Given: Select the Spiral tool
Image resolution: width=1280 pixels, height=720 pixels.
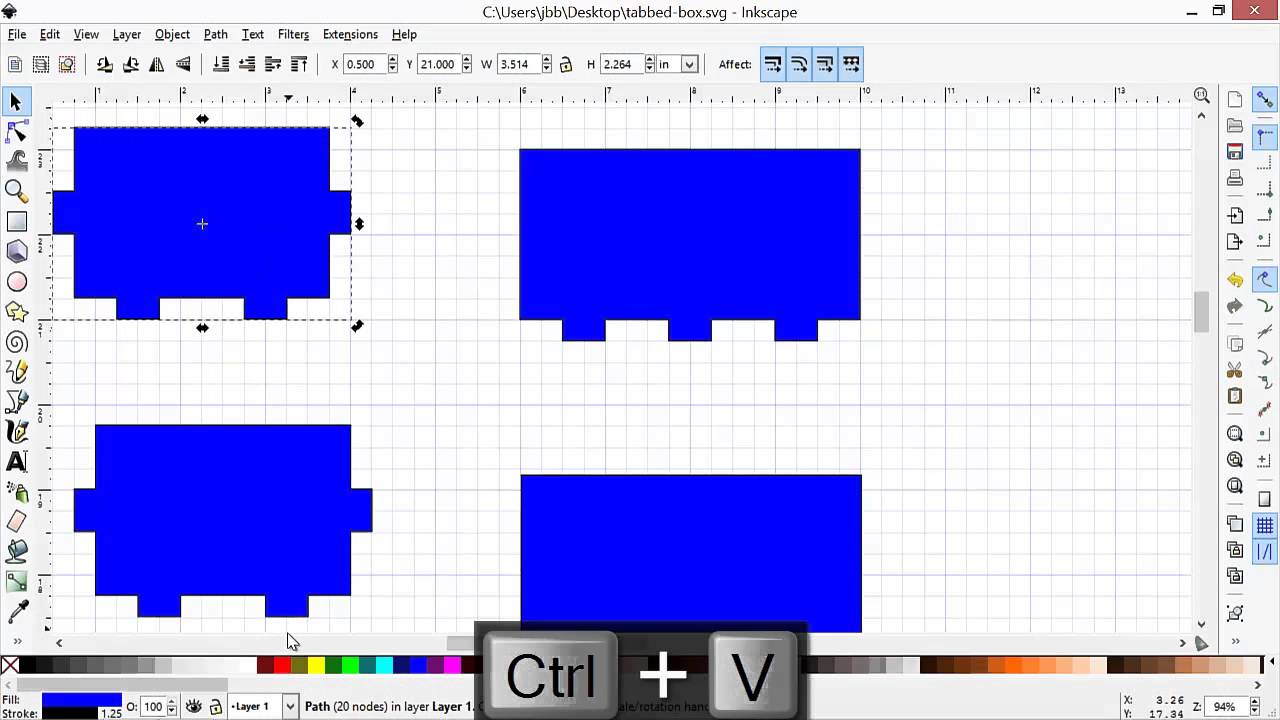Looking at the screenshot, I should point(16,342).
